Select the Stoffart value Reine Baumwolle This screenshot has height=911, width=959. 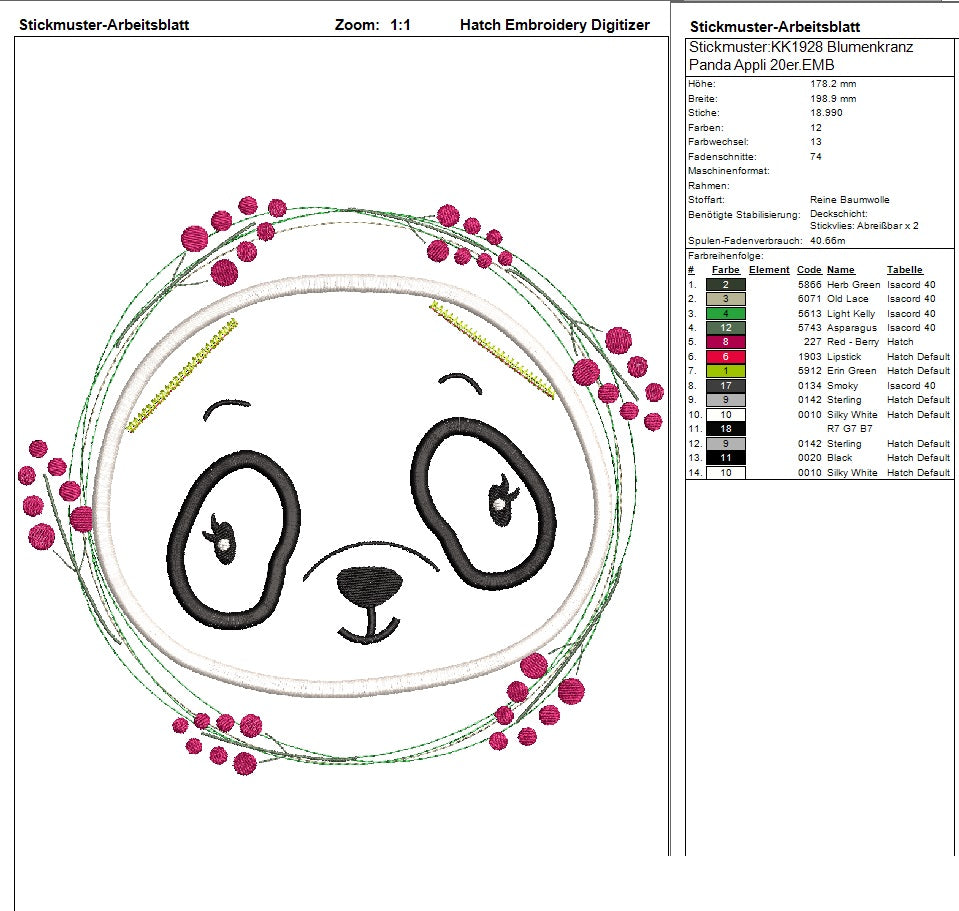[x=850, y=200]
